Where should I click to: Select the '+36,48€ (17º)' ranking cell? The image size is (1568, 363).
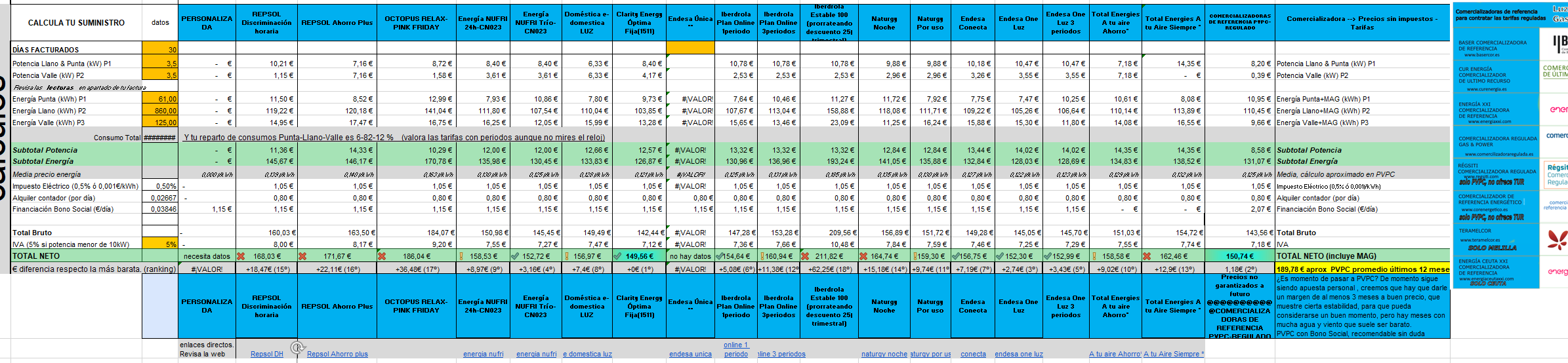(x=416, y=269)
